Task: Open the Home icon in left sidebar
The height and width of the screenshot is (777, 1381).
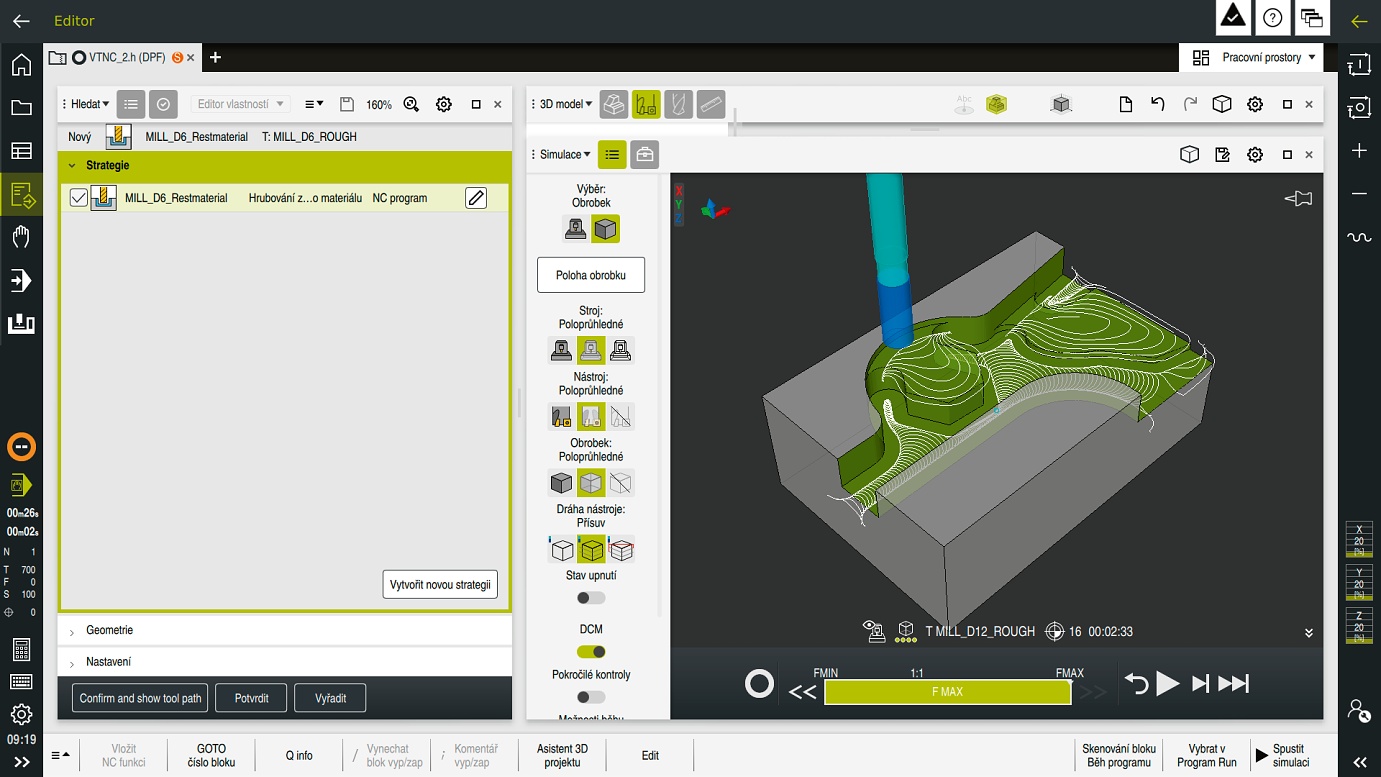Action: coord(21,65)
